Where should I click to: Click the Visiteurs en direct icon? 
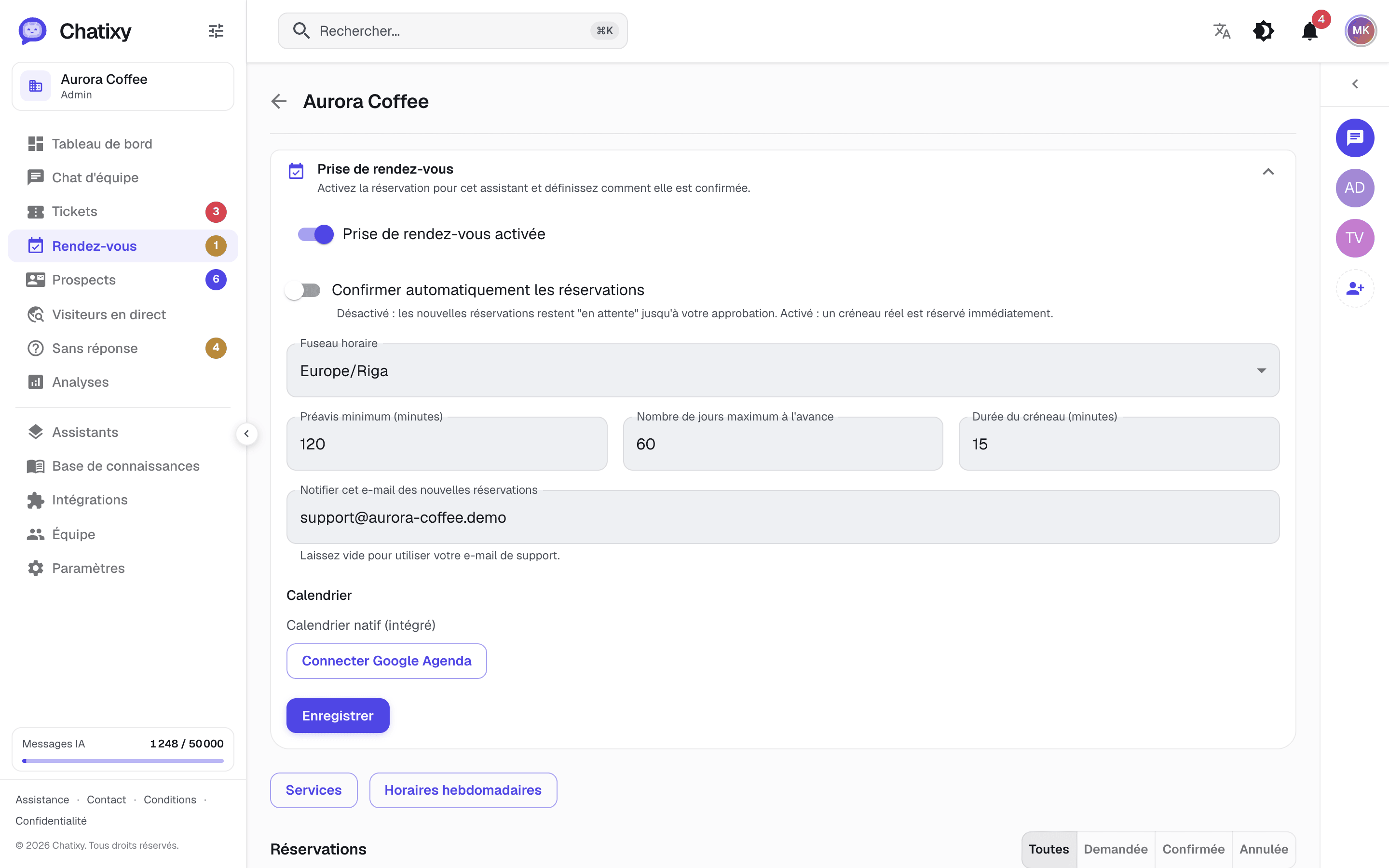pyautogui.click(x=36, y=314)
